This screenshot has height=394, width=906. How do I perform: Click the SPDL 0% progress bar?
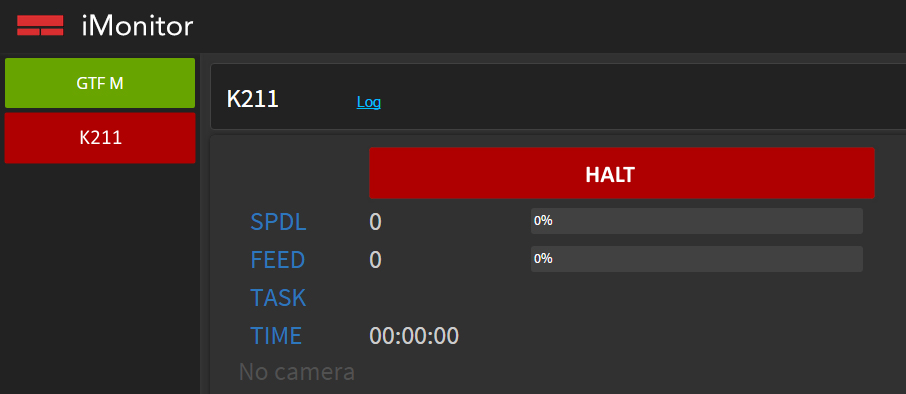pos(697,221)
